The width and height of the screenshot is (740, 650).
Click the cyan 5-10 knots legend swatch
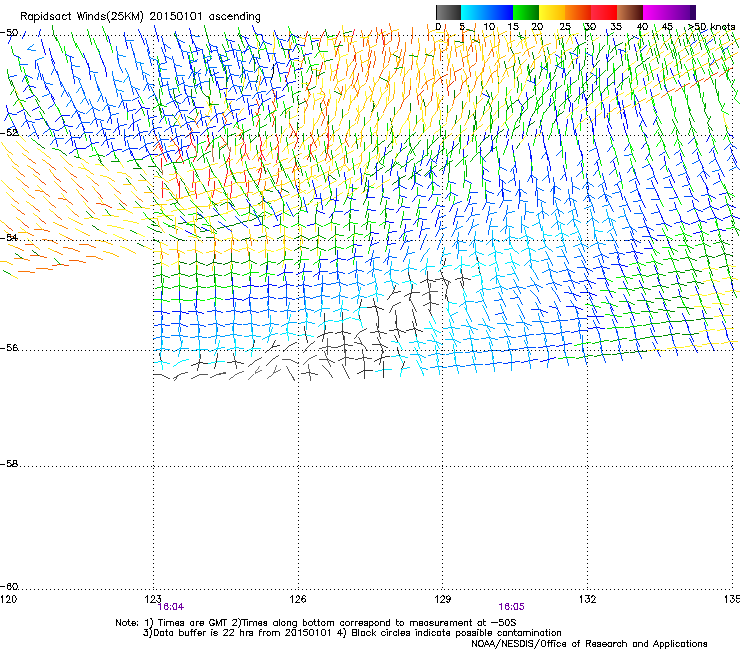tap(474, 12)
